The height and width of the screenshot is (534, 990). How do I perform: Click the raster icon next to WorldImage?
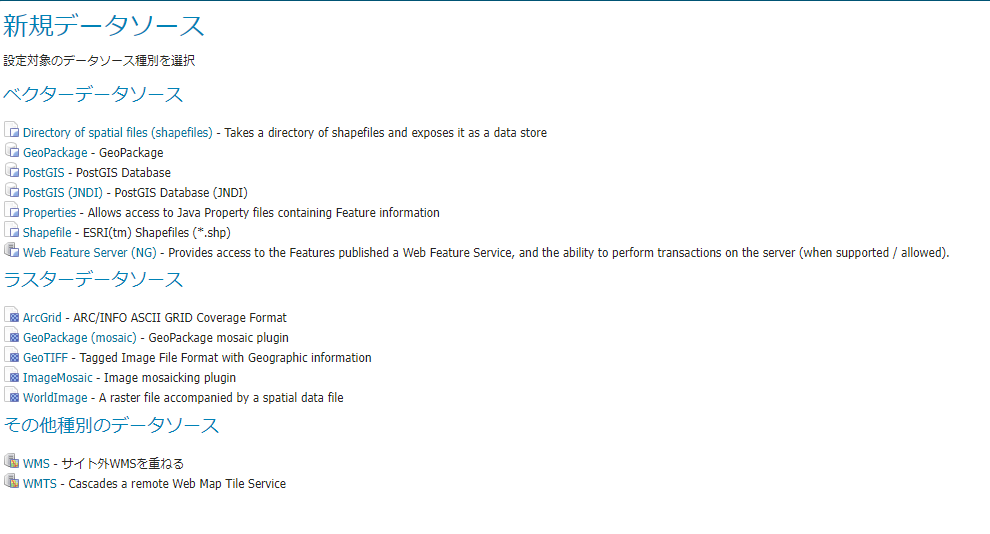point(11,396)
